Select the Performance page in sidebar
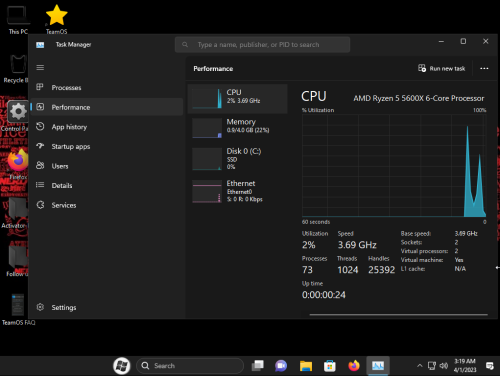Viewport: 500px width, 376px height. (x=107, y=107)
